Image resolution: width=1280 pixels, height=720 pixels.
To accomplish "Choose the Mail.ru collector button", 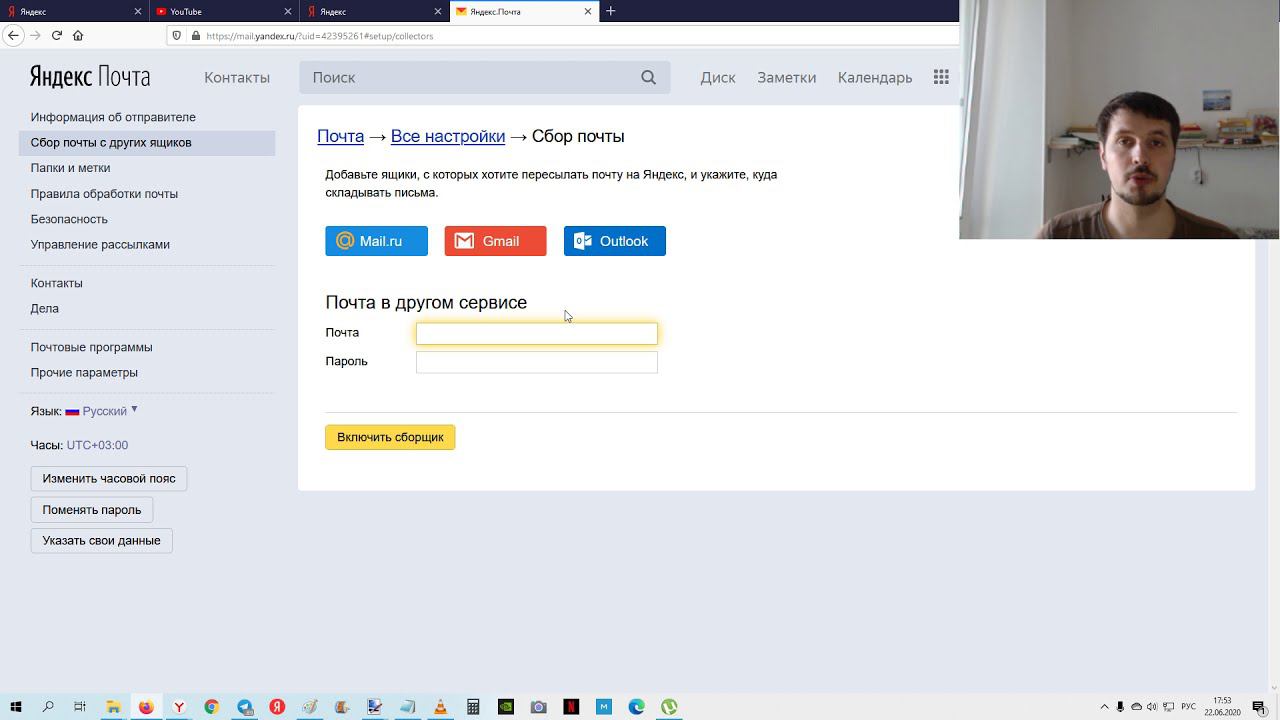I will (x=376, y=241).
